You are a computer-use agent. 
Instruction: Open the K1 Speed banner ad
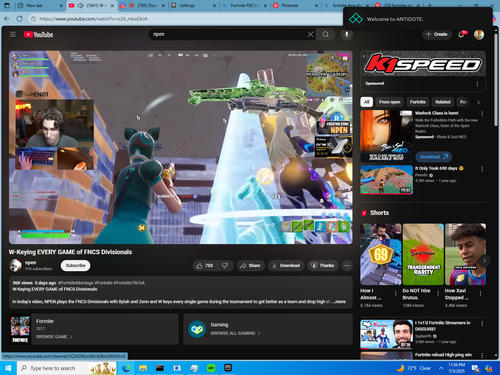(423, 64)
